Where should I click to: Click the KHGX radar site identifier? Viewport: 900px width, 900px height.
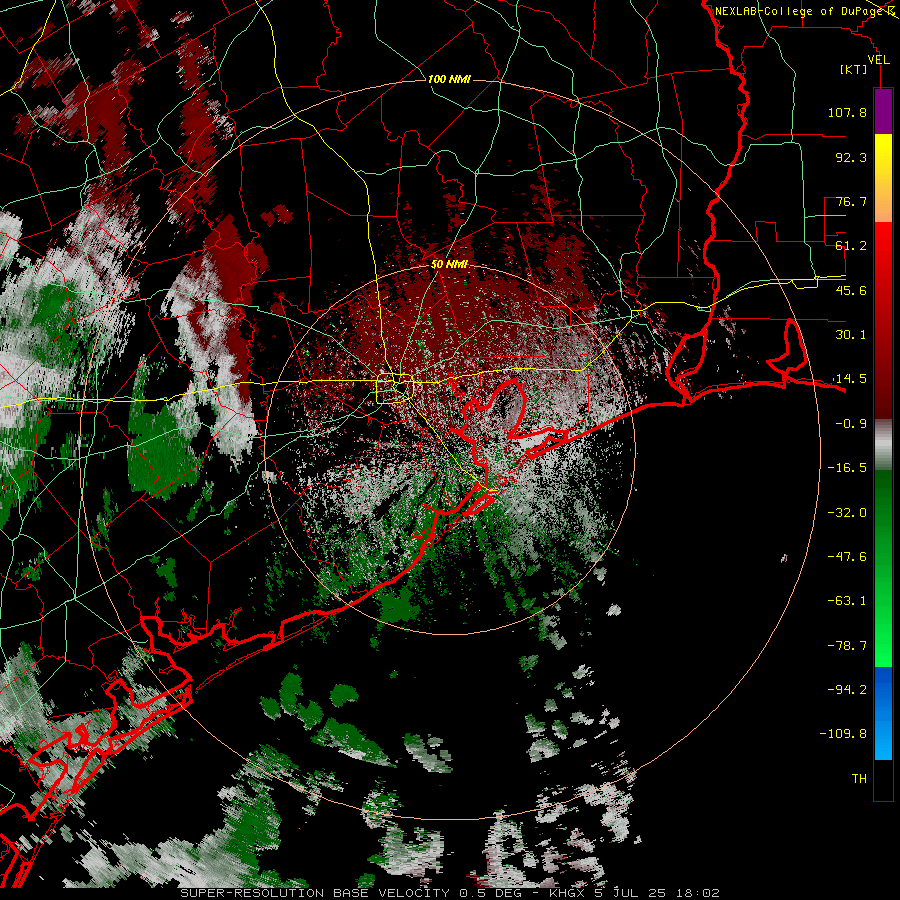tap(569, 893)
